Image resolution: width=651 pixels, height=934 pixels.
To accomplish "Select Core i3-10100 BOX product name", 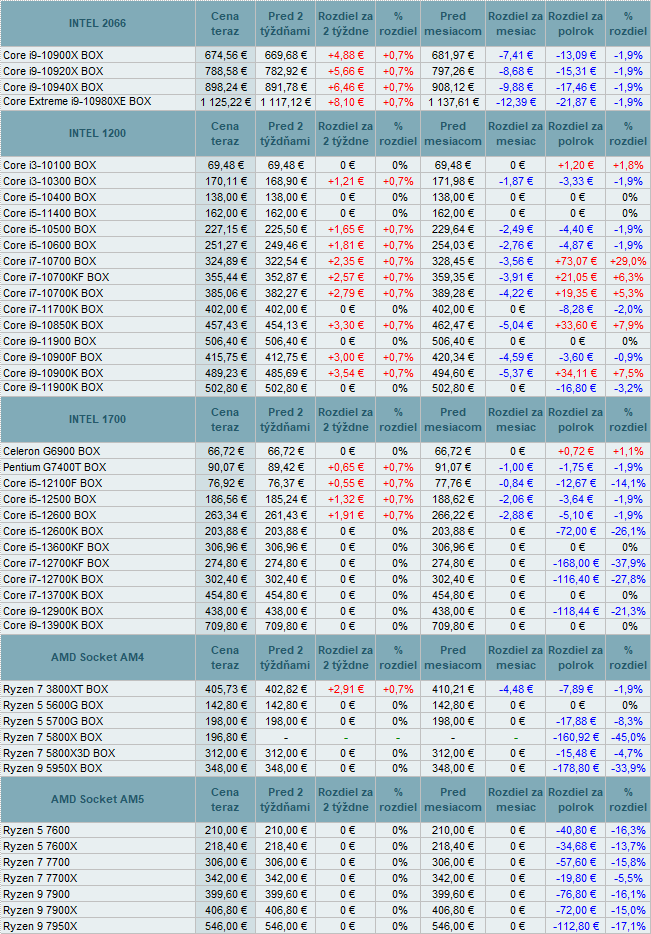I will [x=49, y=166].
